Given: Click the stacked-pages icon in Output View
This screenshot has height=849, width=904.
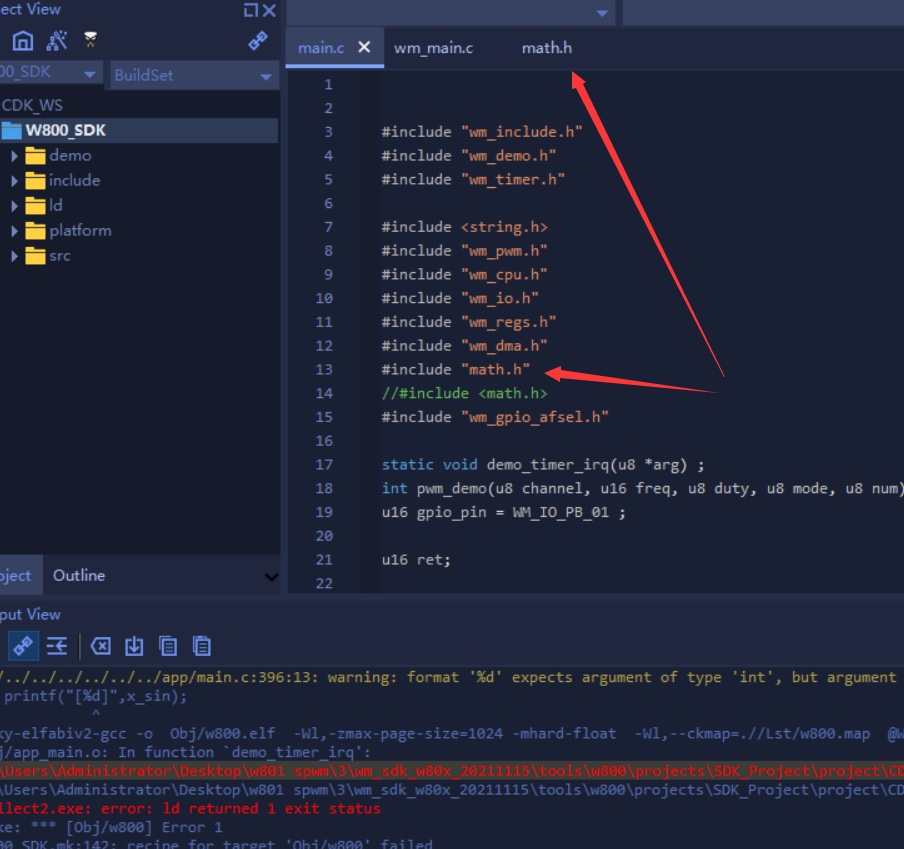Looking at the screenshot, I should [202, 645].
